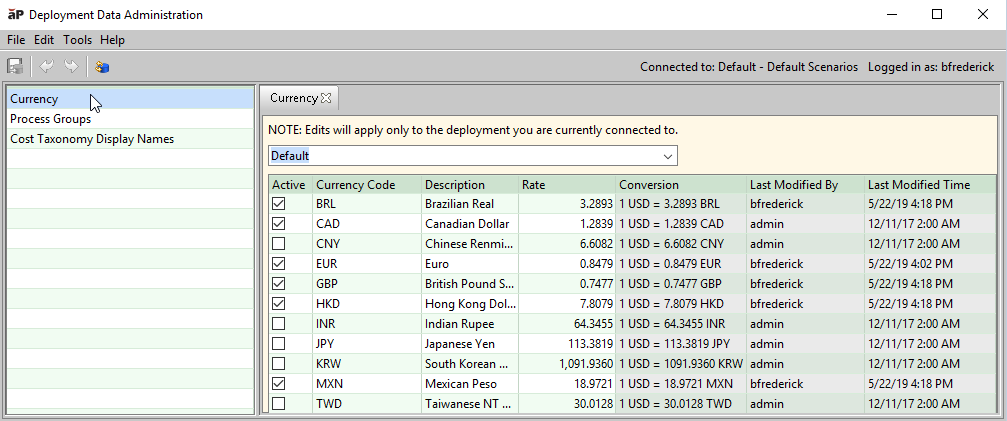Open the Help menu

coord(112,40)
